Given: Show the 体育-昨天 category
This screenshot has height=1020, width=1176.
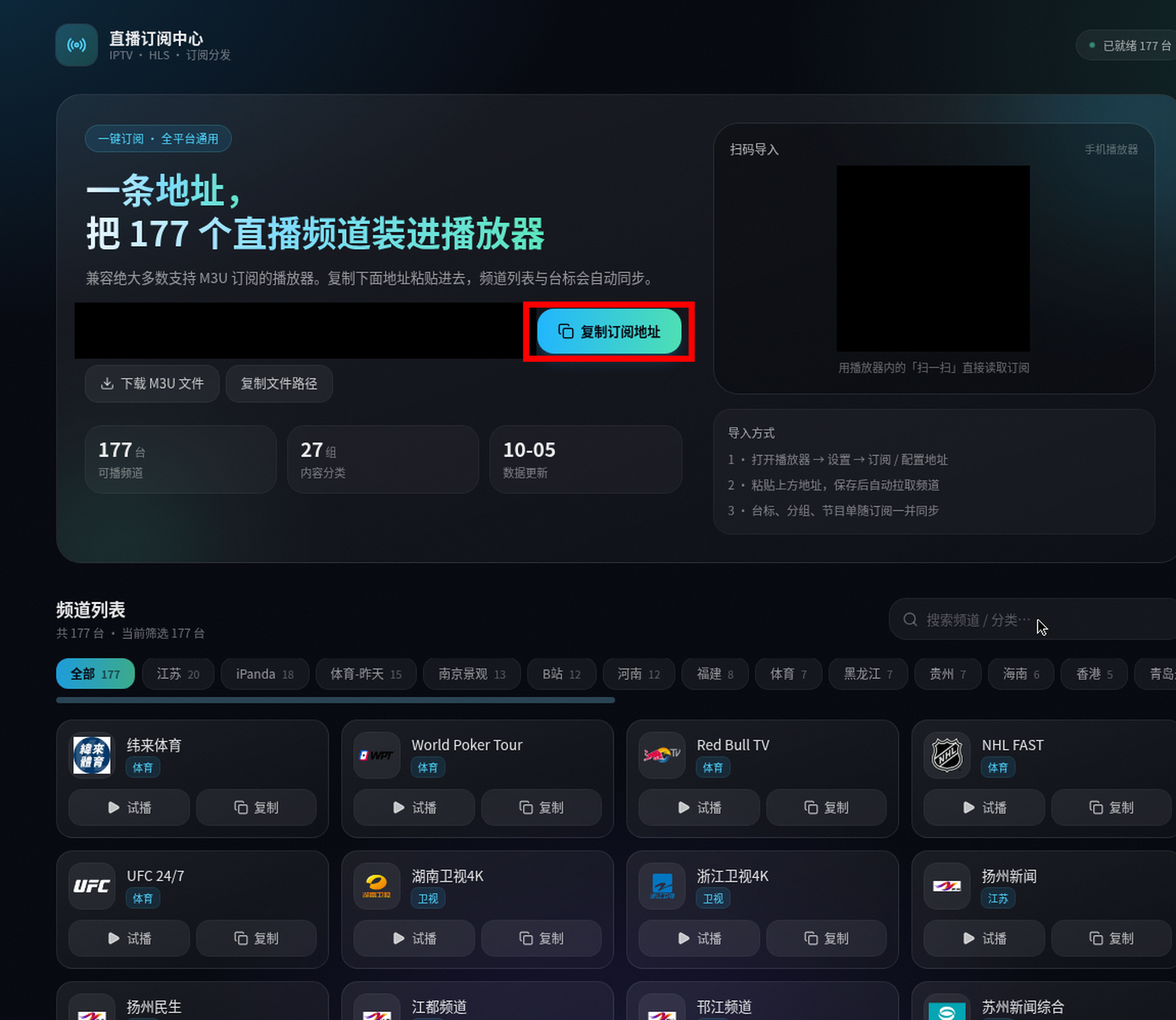Looking at the screenshot, I should [366, 674].
